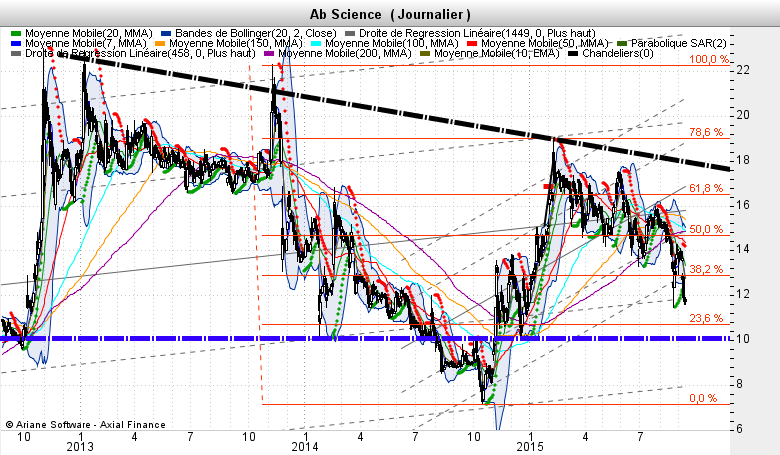Click the '23,6 %' Fibonacci level label
Viewport: 780px width, 455px height.
tap(706, 318)
